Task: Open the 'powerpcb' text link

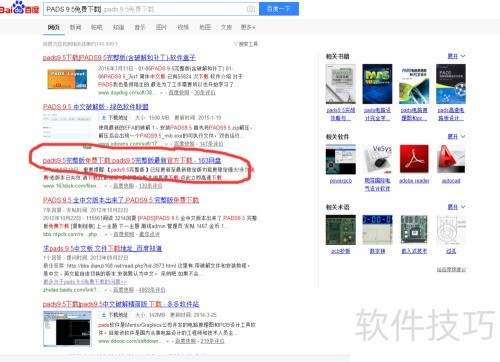Action: tap(341, 181)
